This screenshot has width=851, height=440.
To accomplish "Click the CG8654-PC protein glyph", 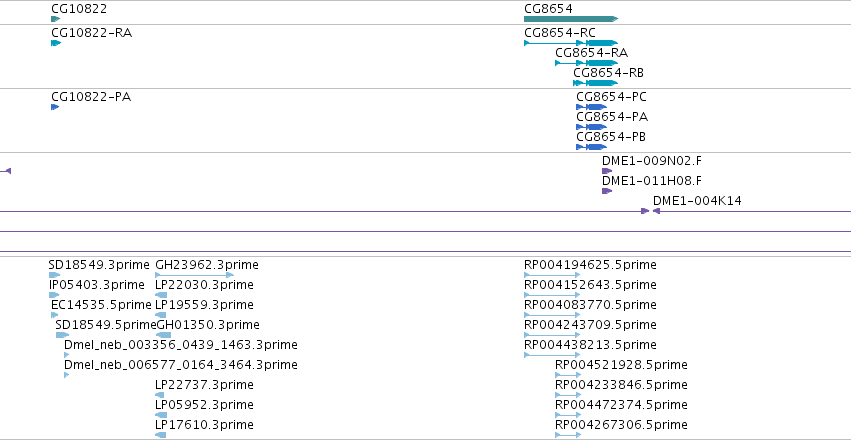I will [592, 107].
